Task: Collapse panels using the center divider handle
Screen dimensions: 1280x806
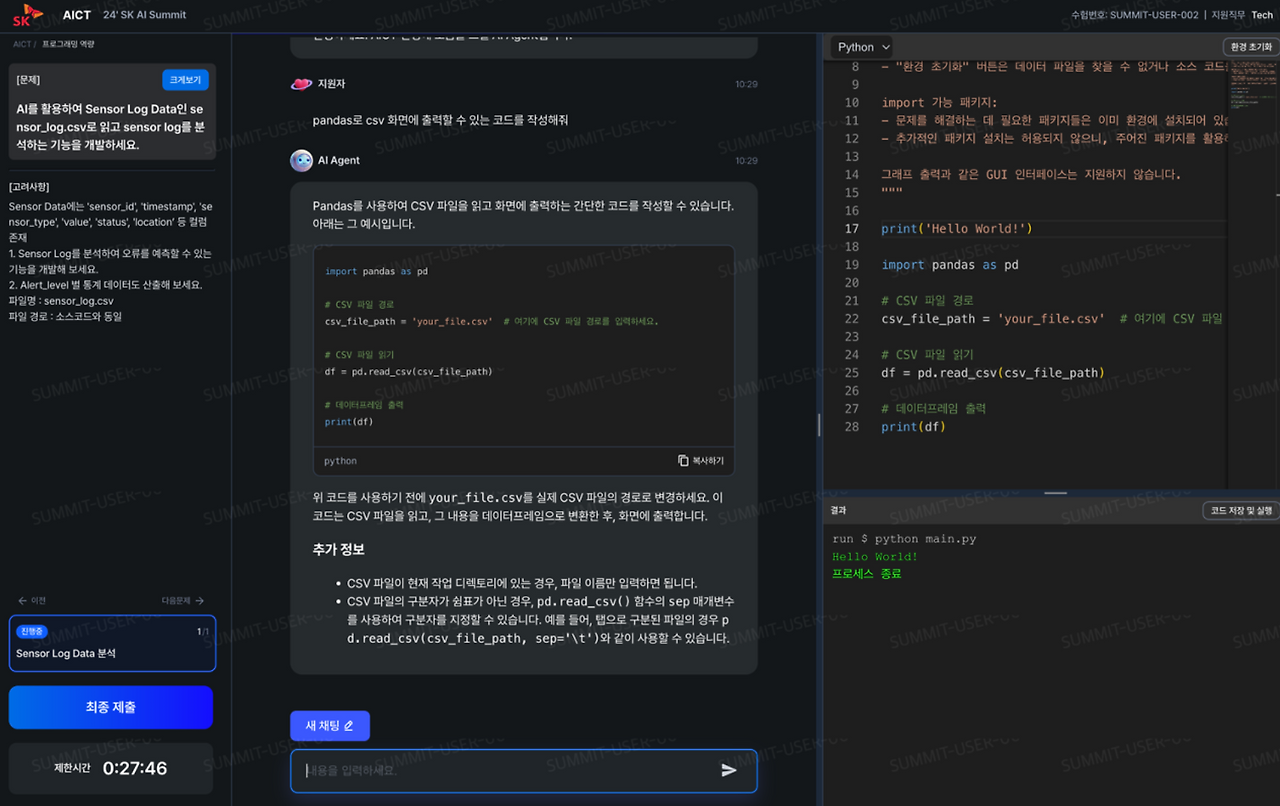Action: point(1054,493)
